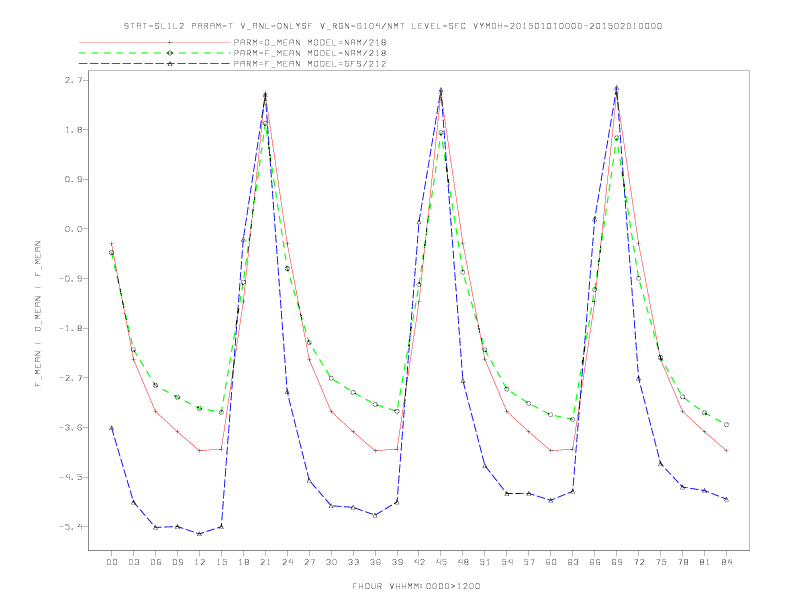Click x-axis tick label 33

(x=353, y=562)
